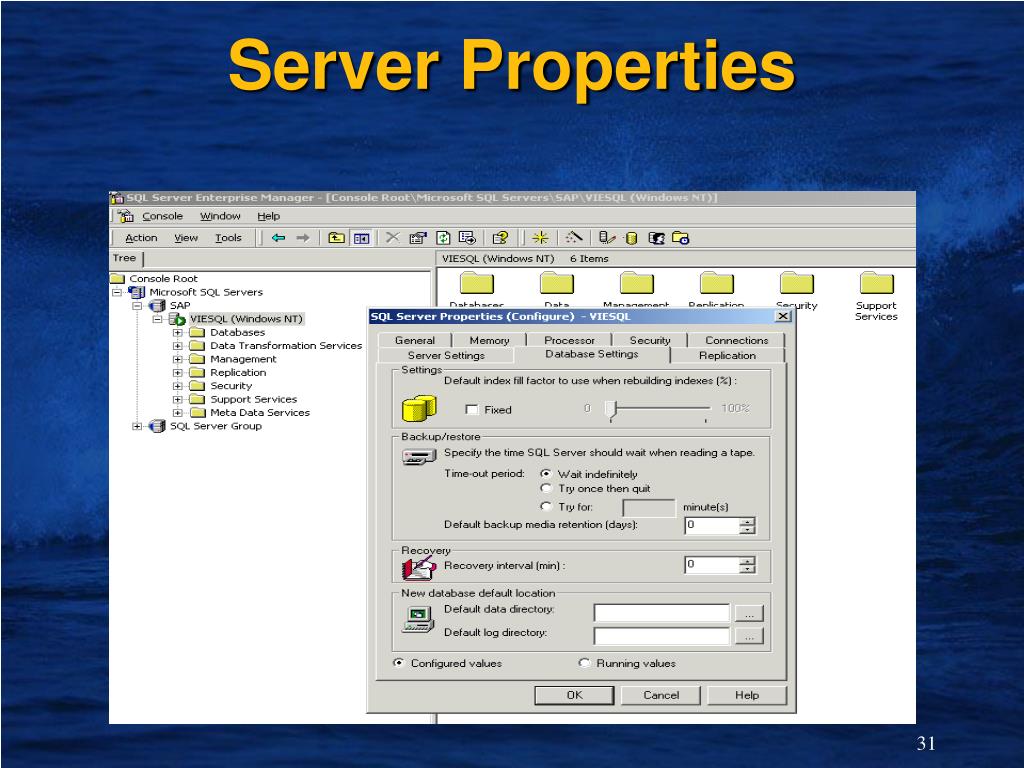This screenshot has height=768, width=1024.
Task: Collapse the SAP server group node
Action: [137, 306]
